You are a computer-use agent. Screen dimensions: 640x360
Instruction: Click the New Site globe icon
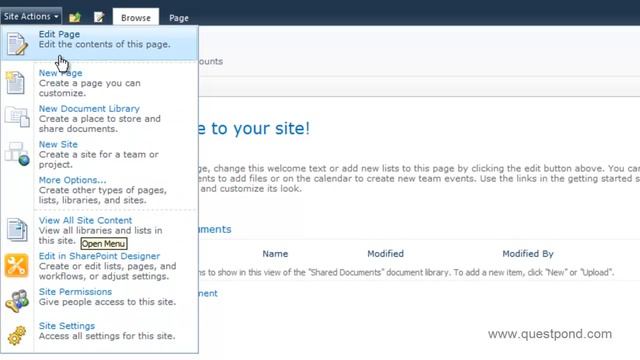click(17, 154)
